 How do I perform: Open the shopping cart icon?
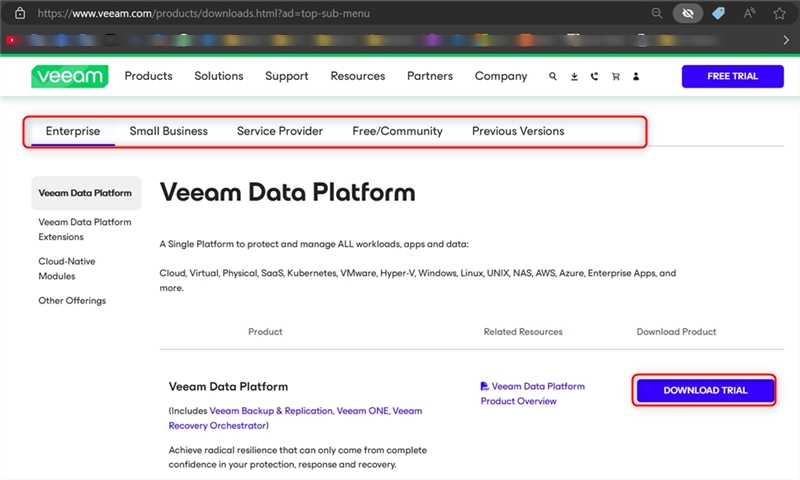[615, 76]
